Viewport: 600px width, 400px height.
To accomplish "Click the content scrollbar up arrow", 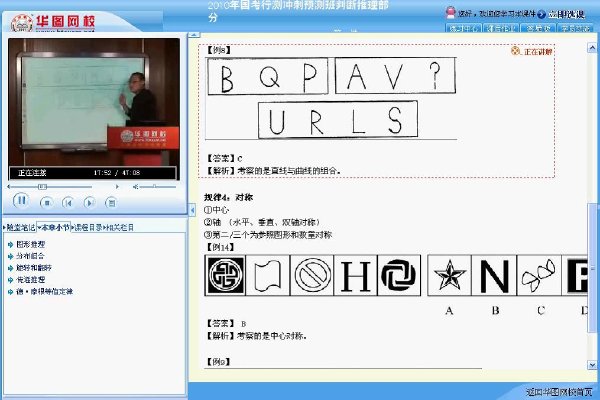I will coord(592,47).
